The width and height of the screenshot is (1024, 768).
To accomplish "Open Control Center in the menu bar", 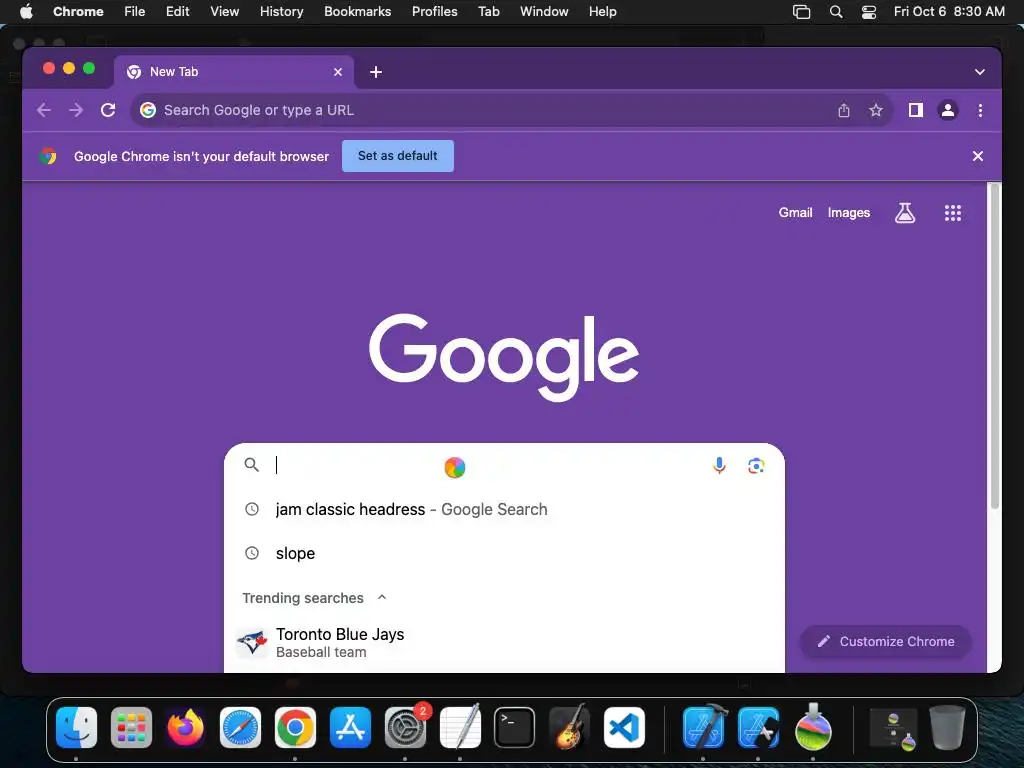I will tap(869, 12).
